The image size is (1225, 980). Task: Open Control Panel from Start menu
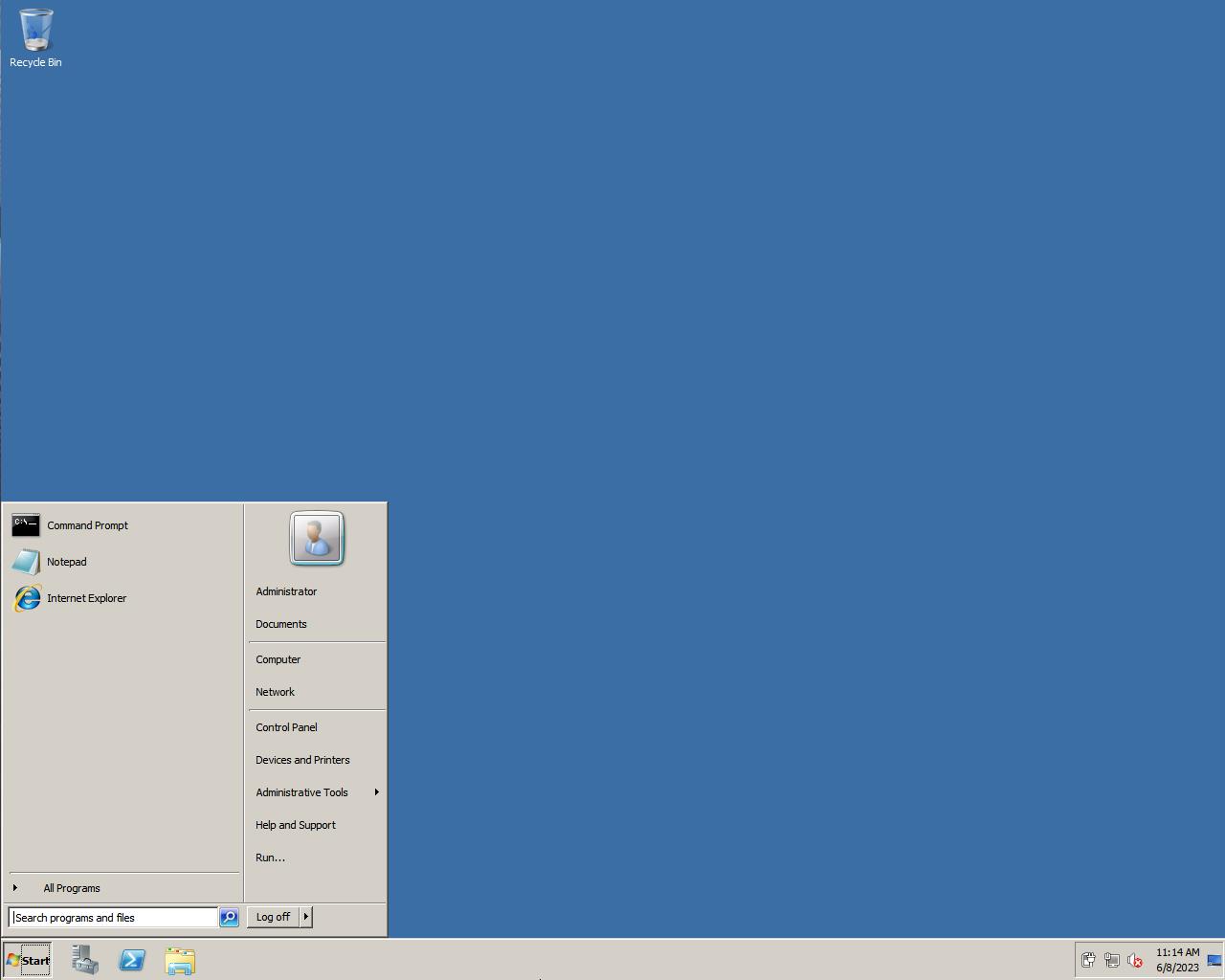coord(286,727)
